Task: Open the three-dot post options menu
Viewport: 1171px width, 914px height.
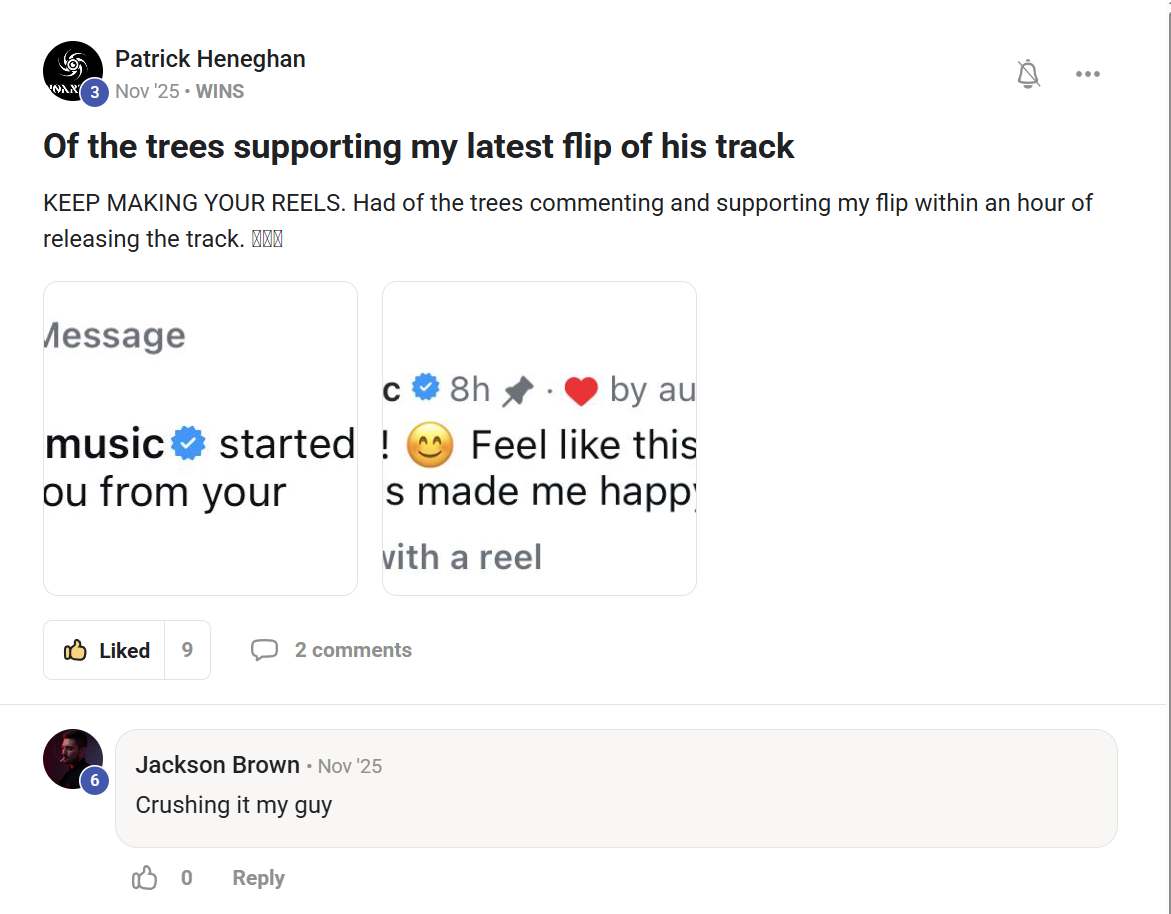Action: coord(1088,74)
